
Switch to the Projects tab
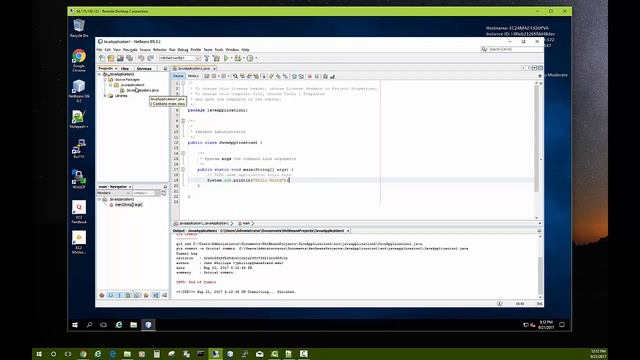[x=107, y=69]
